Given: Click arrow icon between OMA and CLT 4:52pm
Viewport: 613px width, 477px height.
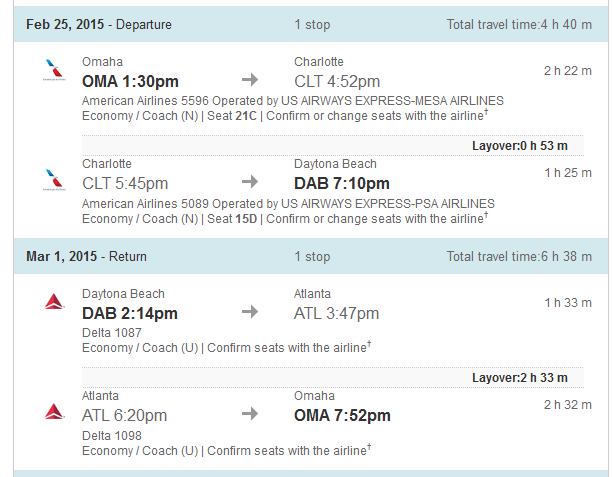Looking at the screenshot, I should coord(250,80).
